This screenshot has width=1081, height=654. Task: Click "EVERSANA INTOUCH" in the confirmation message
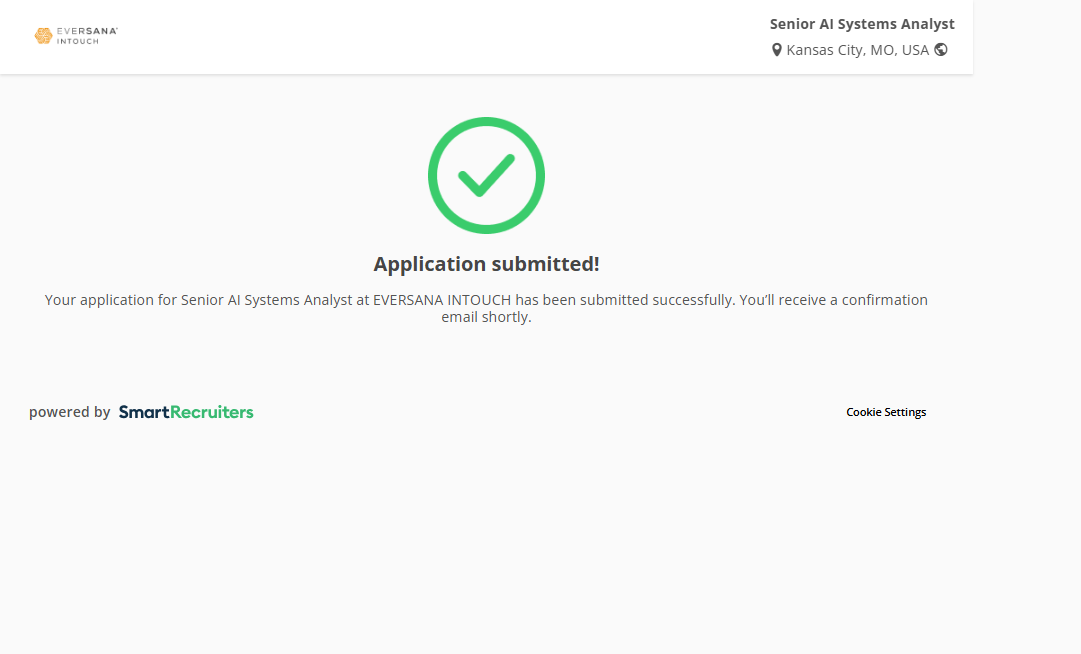(x=443, y=300)
